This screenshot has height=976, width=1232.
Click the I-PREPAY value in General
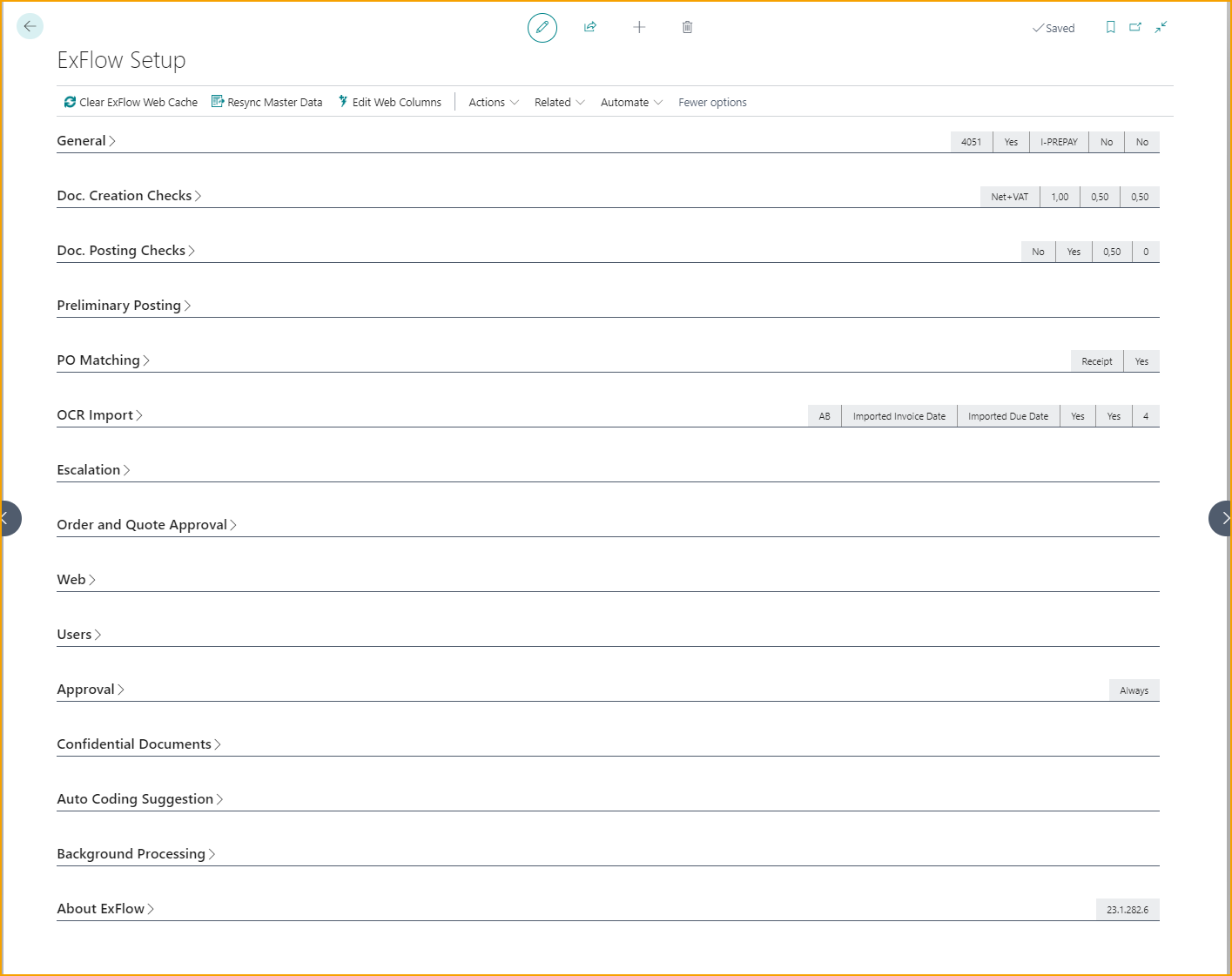(x=1059, y=142)
